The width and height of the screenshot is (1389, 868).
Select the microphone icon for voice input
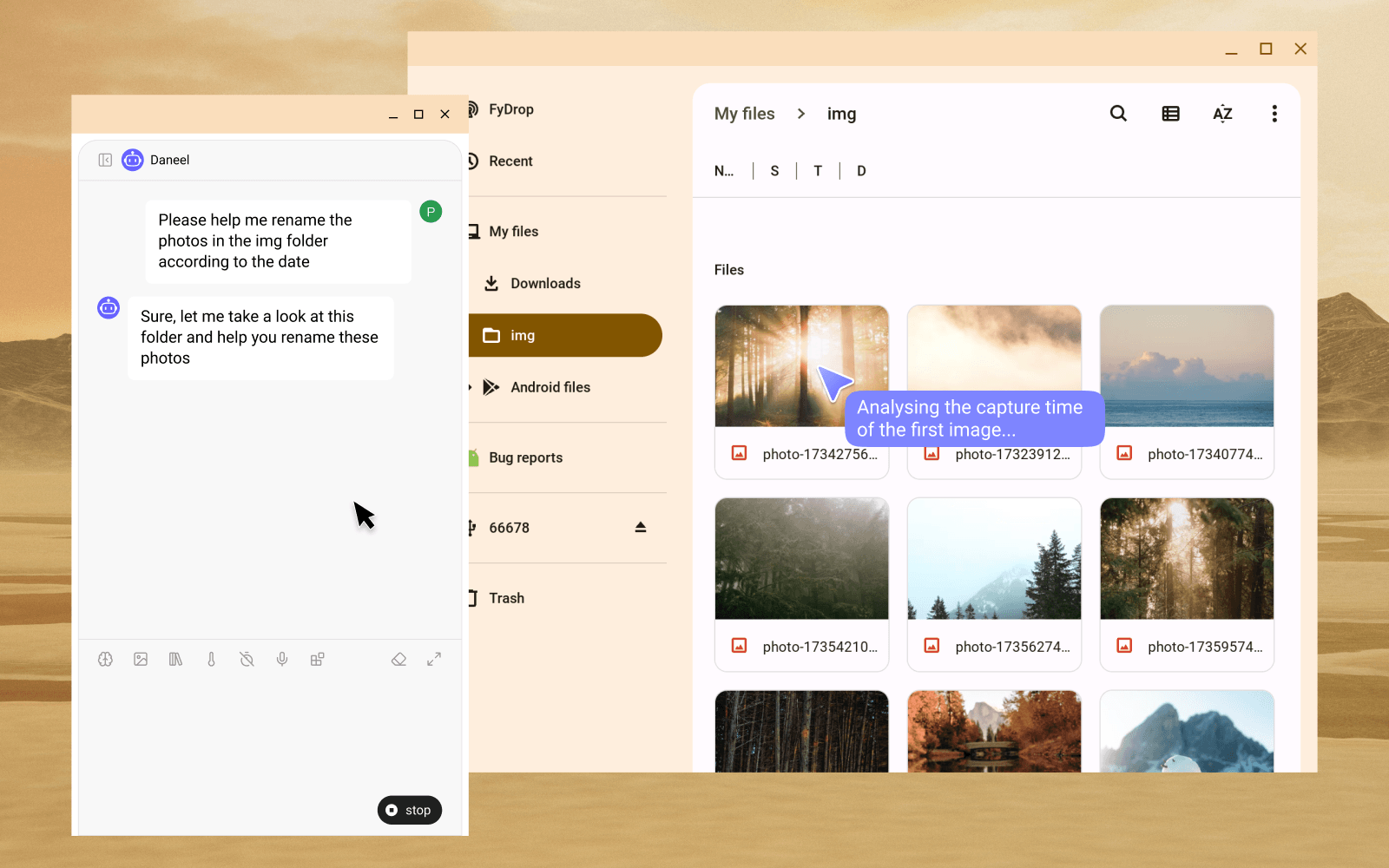click(281, 659)
